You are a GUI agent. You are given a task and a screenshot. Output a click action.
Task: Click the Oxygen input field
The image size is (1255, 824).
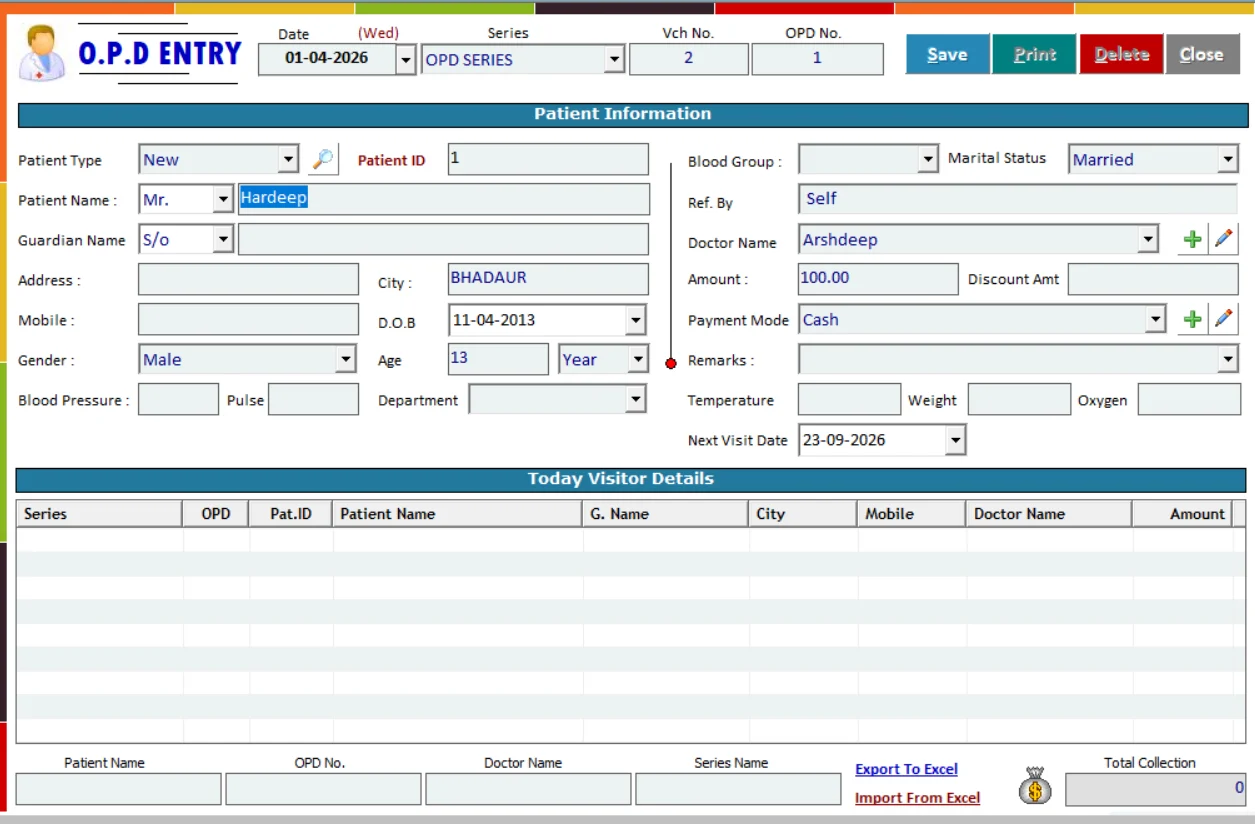[x=1188, y=399]
